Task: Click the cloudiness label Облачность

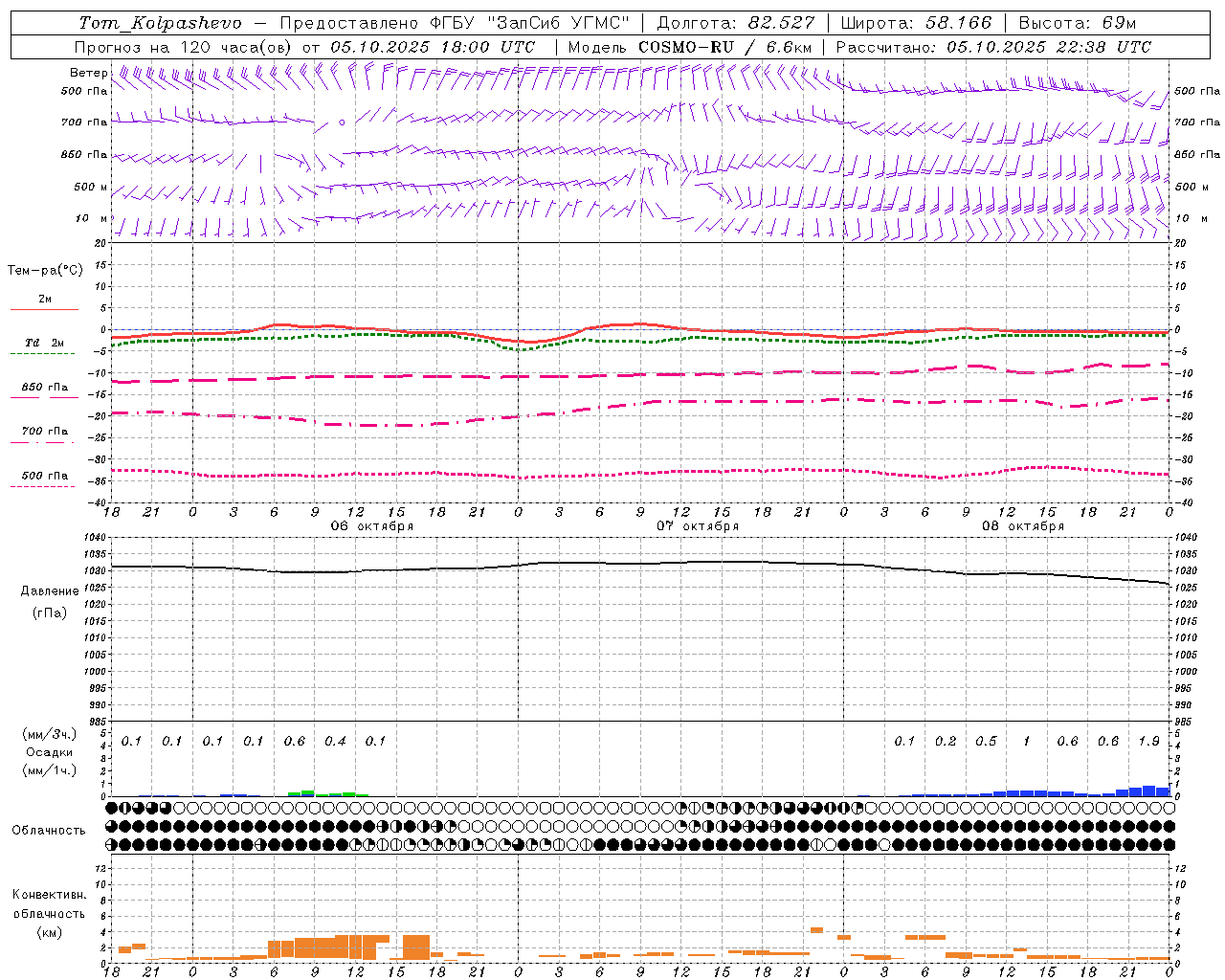Action: [49, 830]
